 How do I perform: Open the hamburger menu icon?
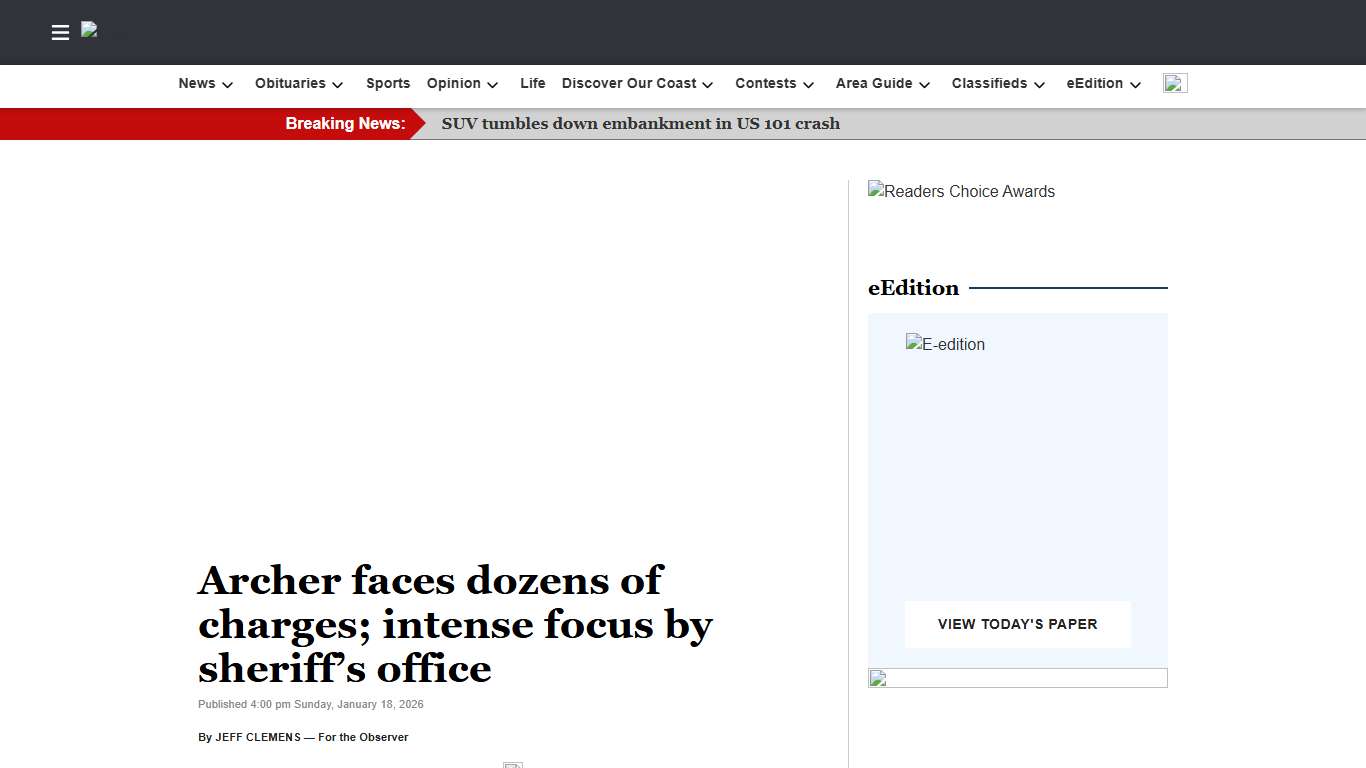tap(60, 33)
